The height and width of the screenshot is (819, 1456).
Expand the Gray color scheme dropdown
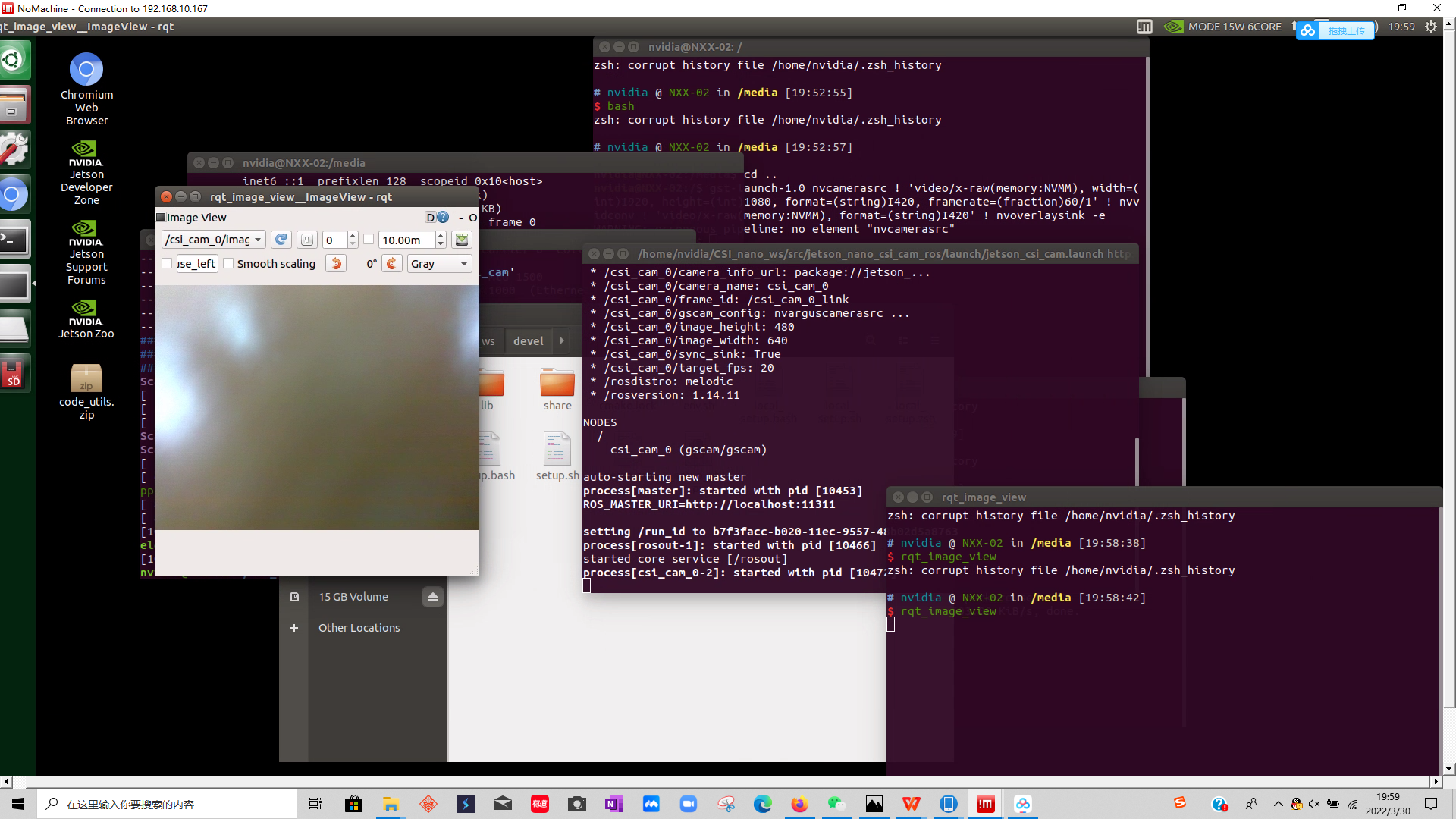click(x=440, y=263)
